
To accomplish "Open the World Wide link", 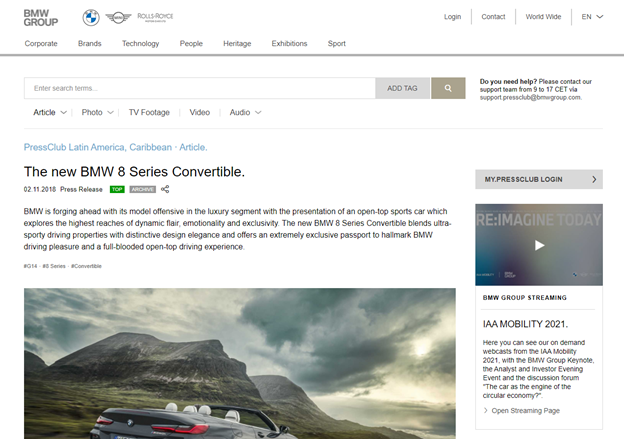I will pyautogui.click(x=543, y=17).
